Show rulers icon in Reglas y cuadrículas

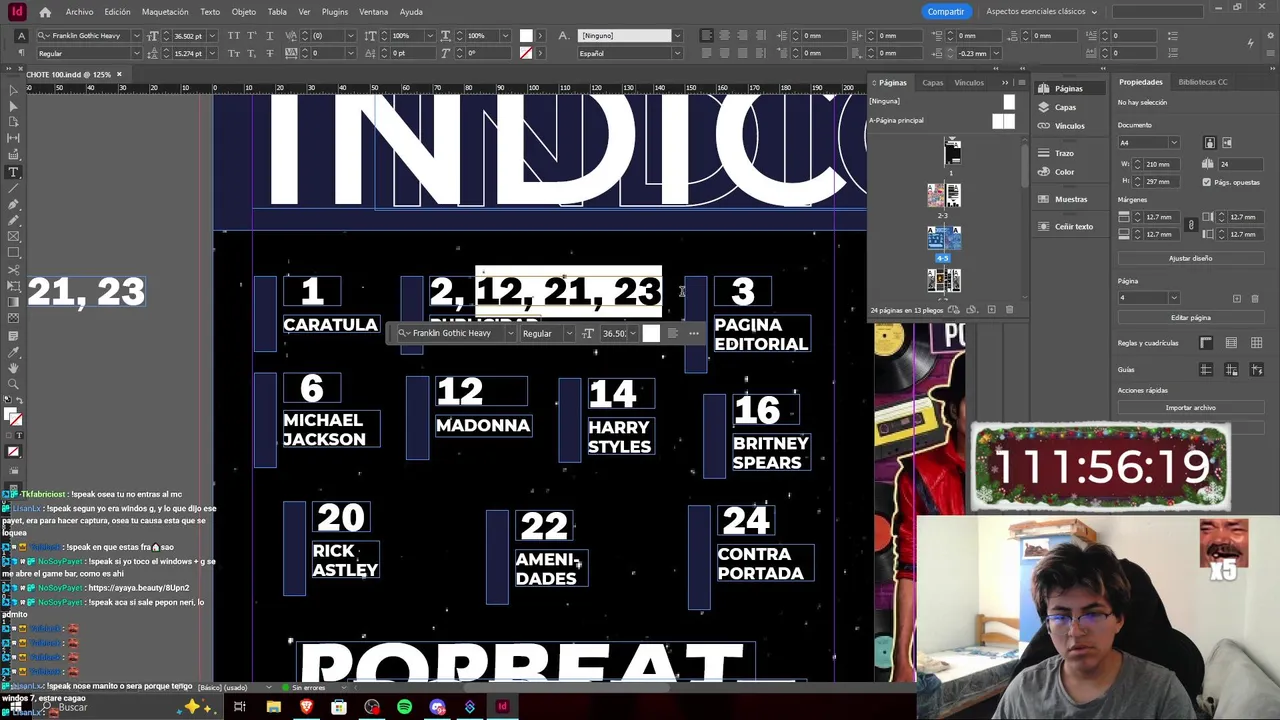click(x=1206, y=343)
